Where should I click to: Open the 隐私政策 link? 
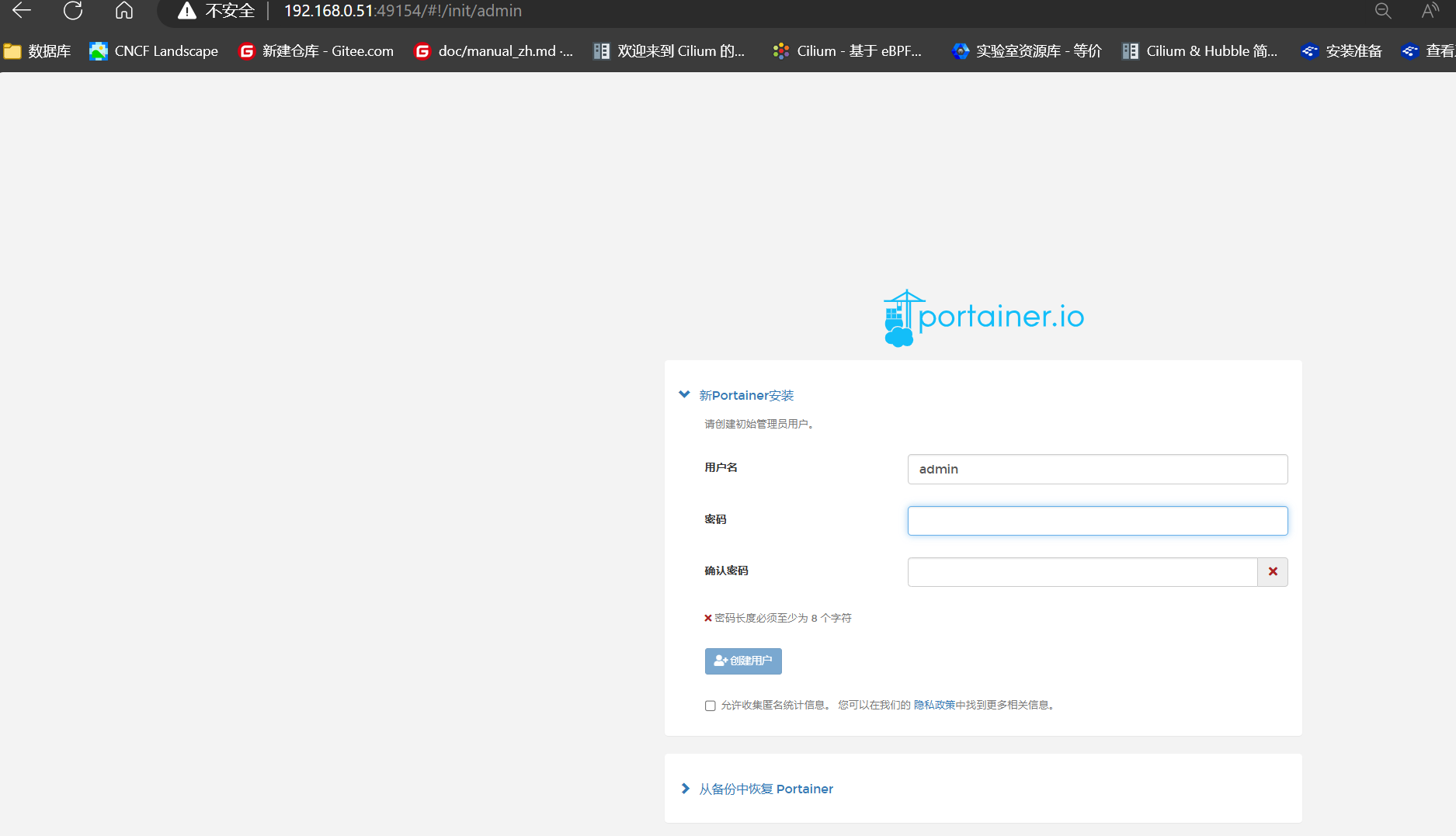934,706
